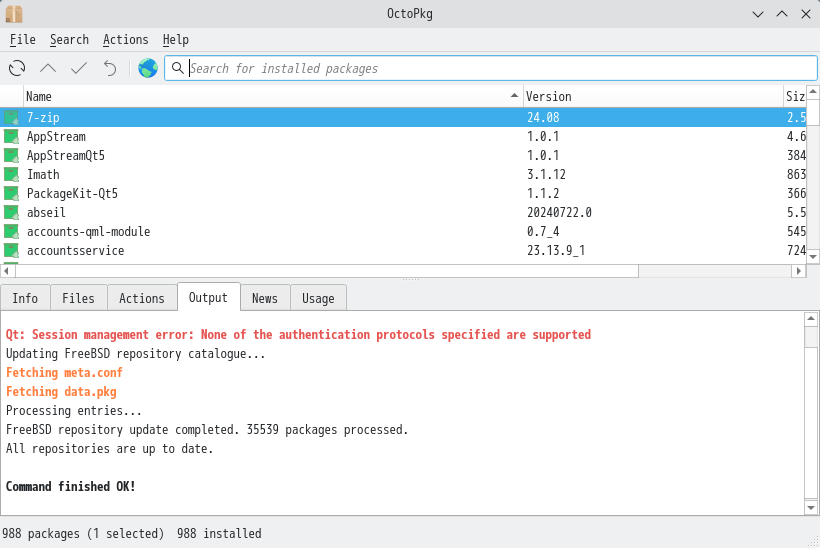Click package list vertical scrollbar up arrow
This screenshot has width=820, height=548.
813,92
